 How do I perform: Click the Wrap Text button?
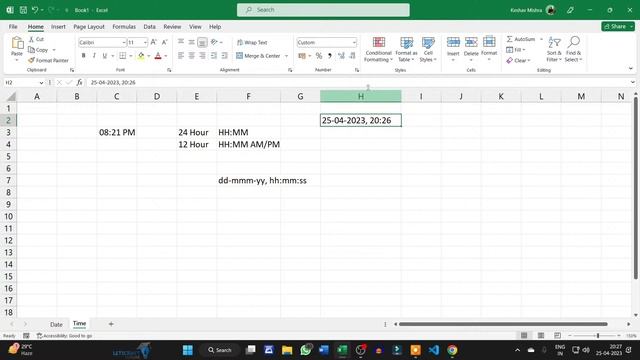click(x=252, y=42)
